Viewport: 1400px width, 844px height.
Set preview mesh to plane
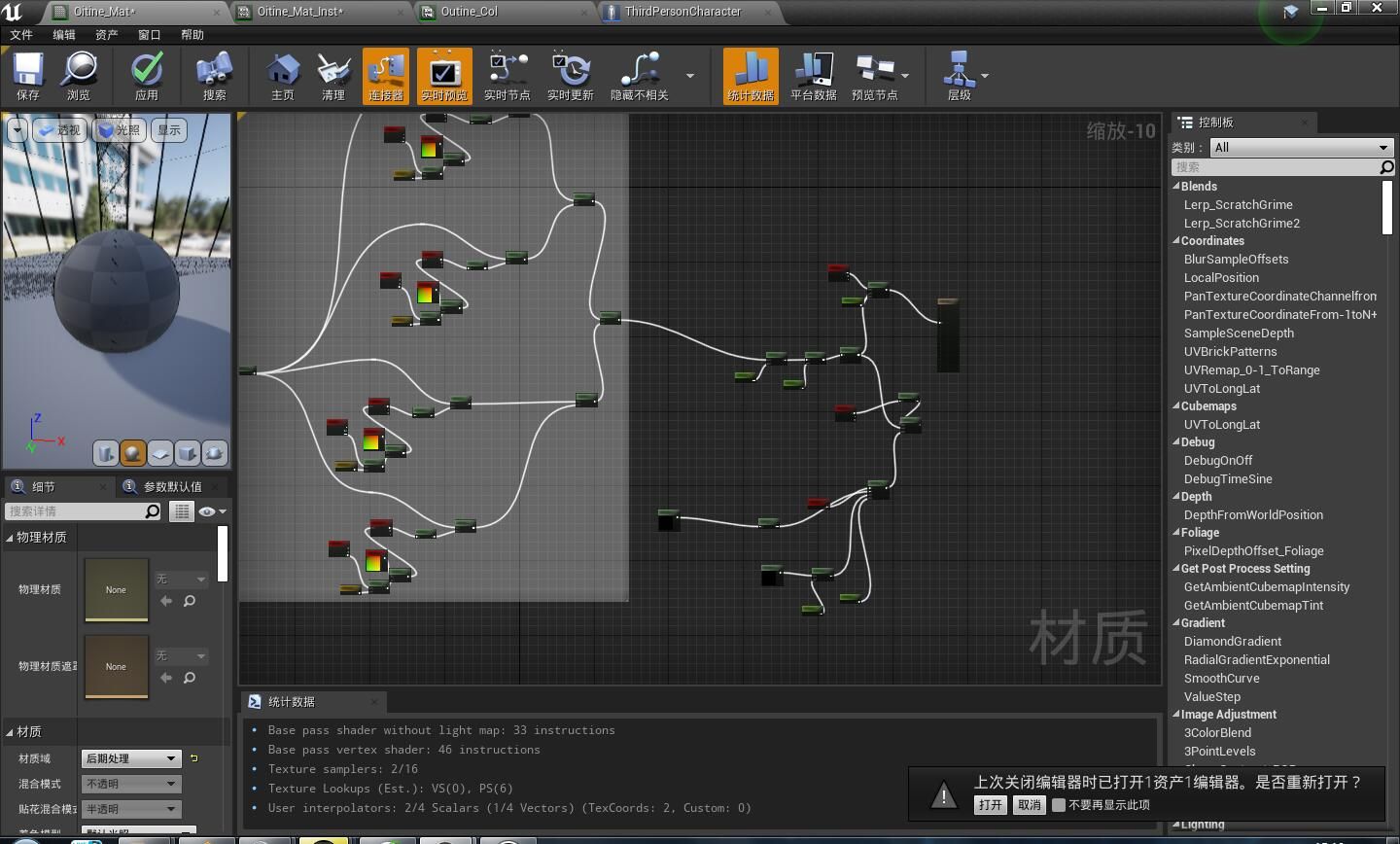click(x=160, y=452)
